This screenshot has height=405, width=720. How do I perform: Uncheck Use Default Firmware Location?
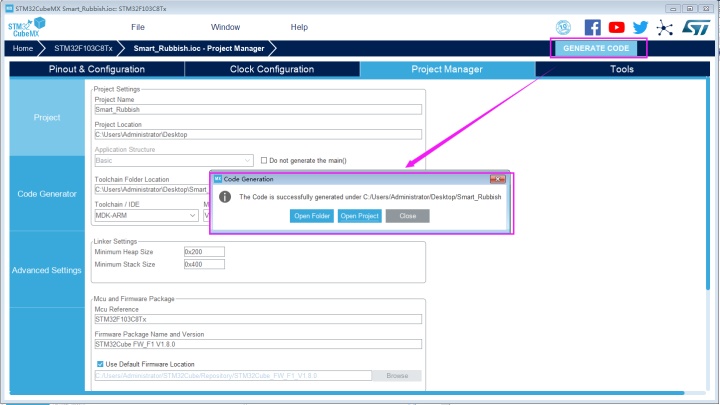[x=100, y=364]
